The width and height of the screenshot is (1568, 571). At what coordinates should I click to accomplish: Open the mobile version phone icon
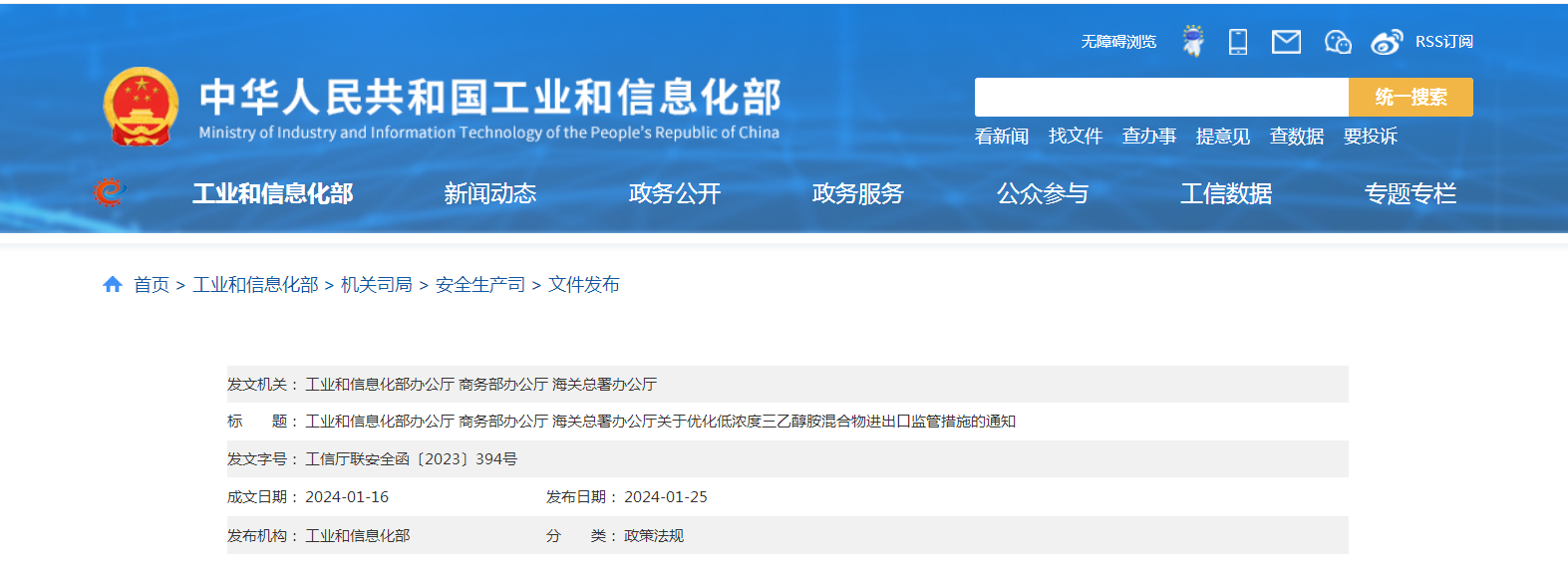(1238, 41)
